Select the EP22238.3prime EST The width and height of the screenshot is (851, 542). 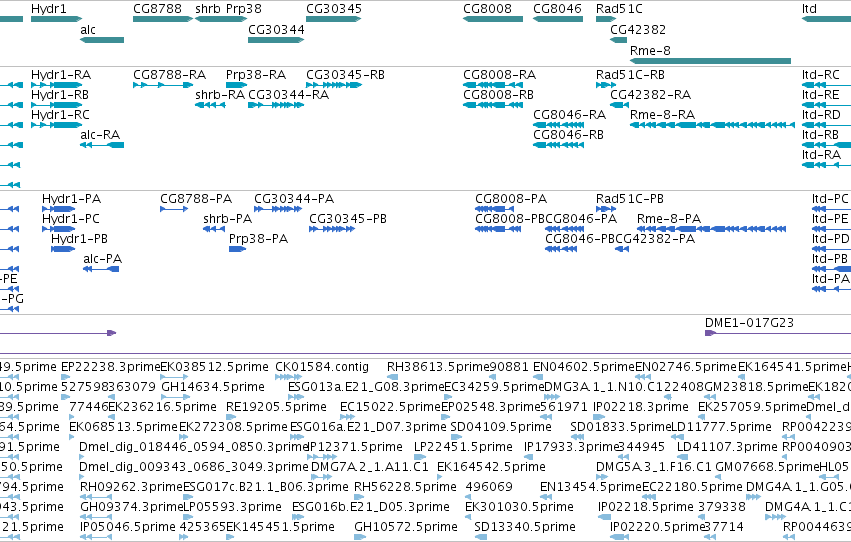pos(66,377)
